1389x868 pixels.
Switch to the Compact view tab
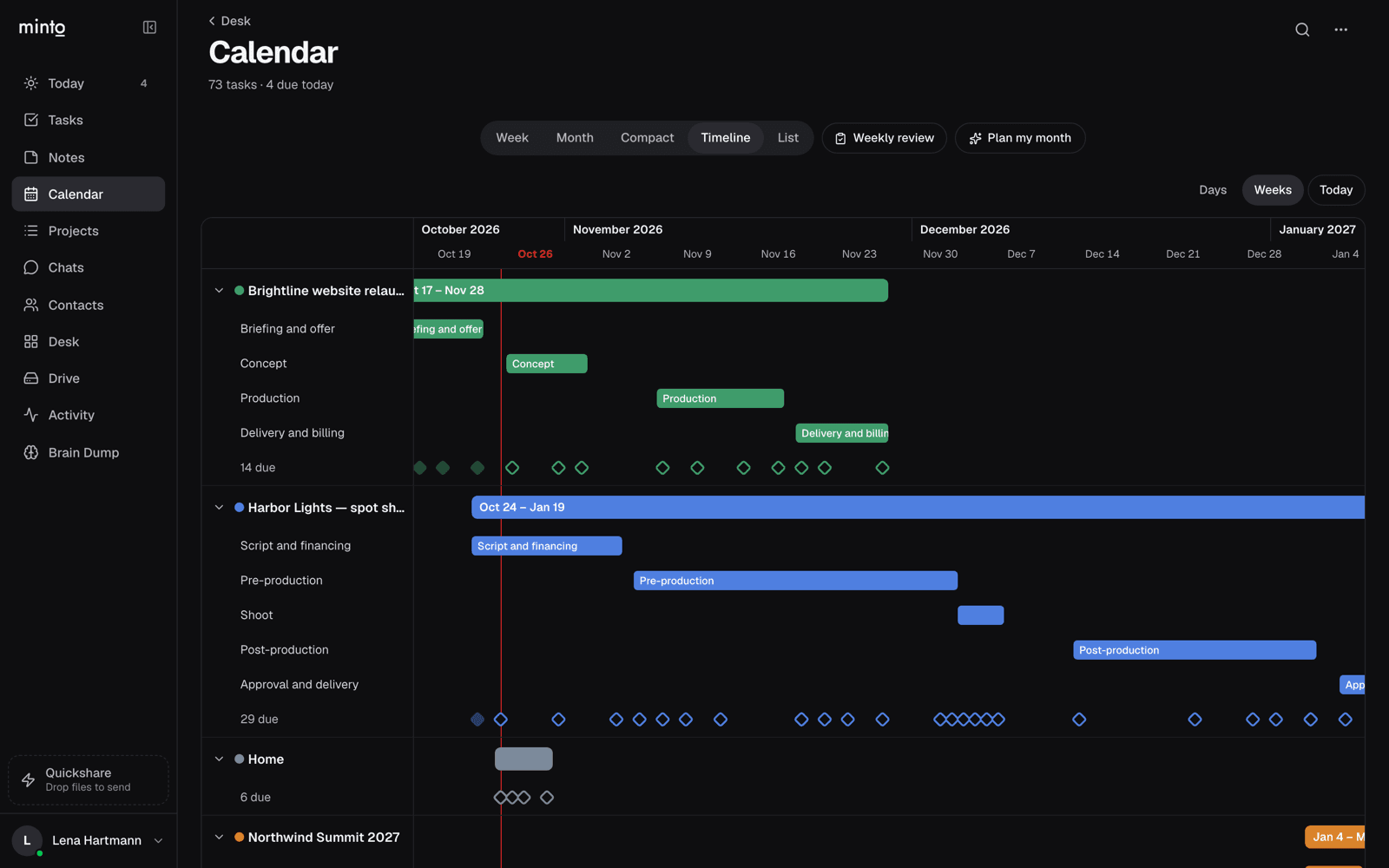647,138
